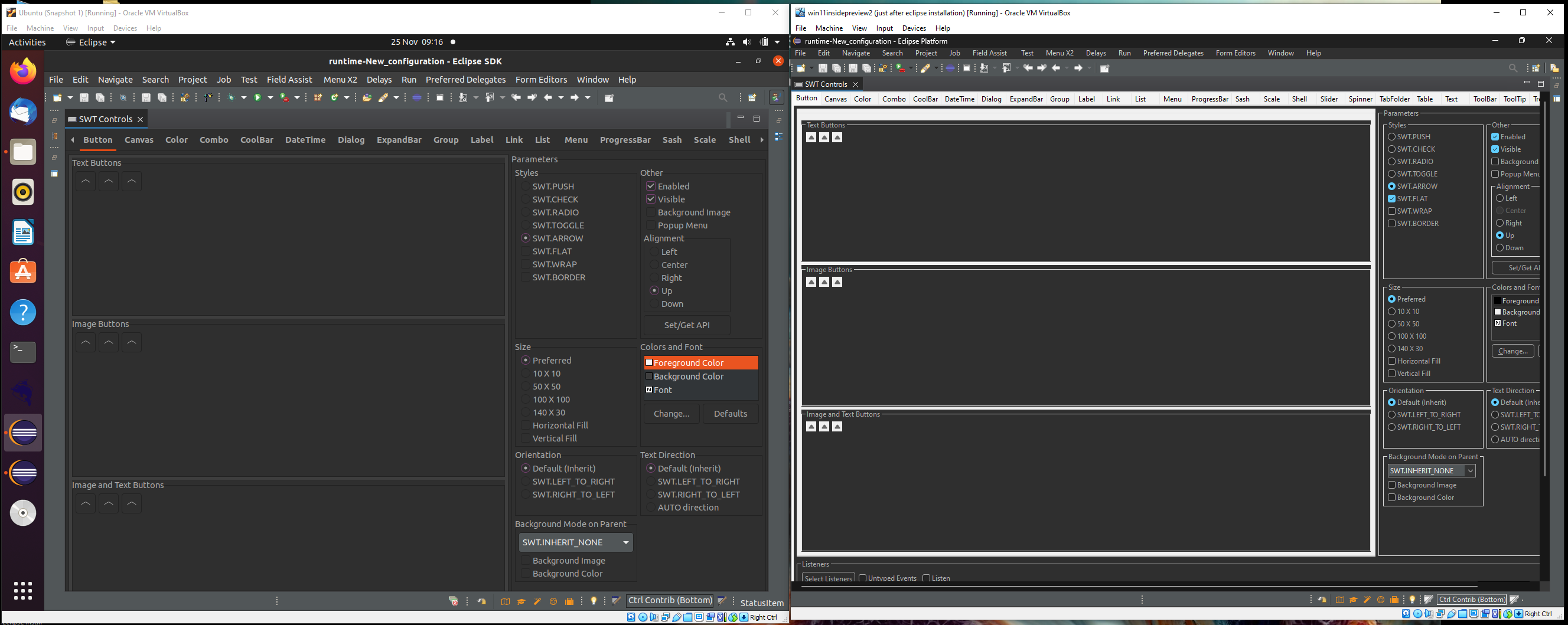1568x625 pixels.
Task: Enable the SWT.BORDER style checkbox
Action: 525,277
